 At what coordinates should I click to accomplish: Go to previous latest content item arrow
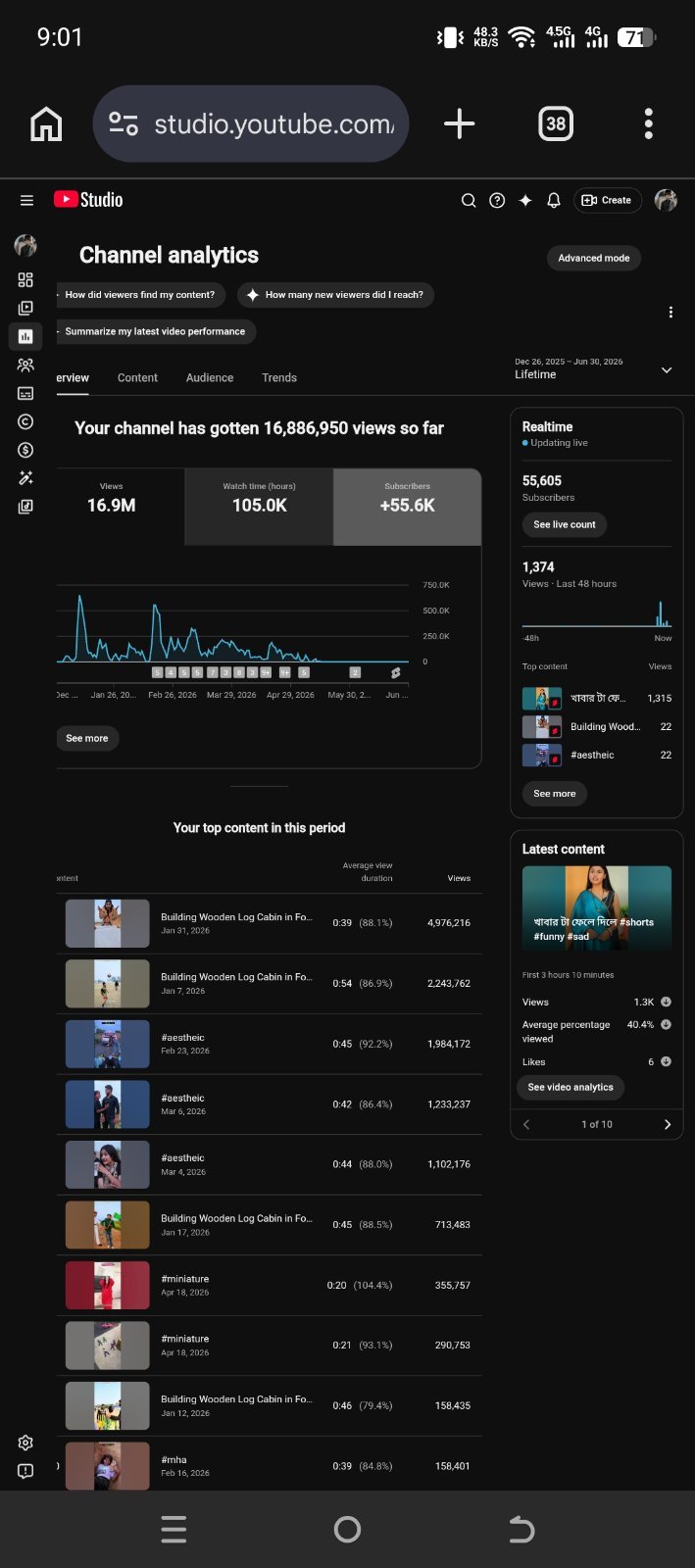526,1124
